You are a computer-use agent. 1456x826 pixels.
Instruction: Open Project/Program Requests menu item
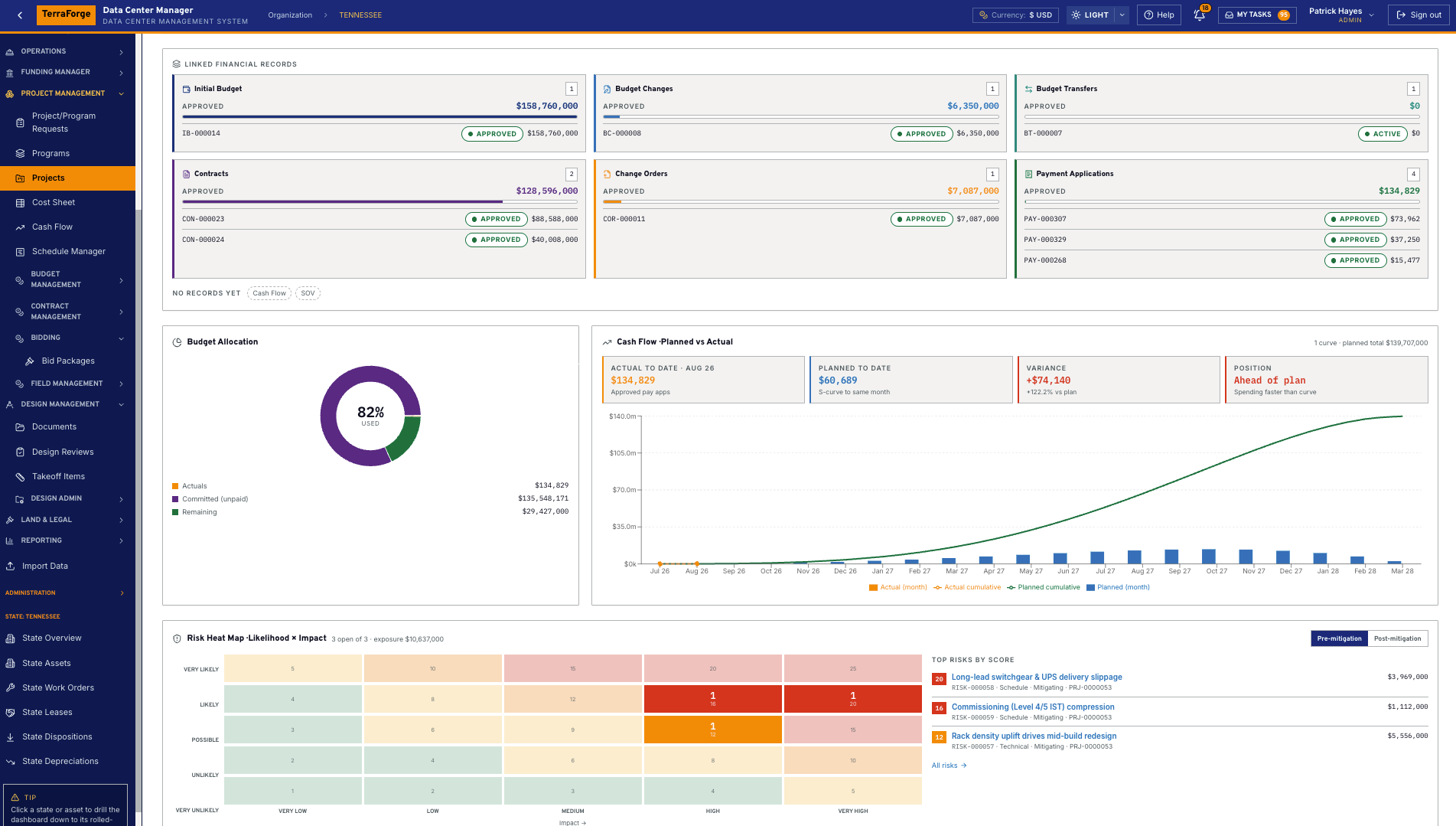67,122
